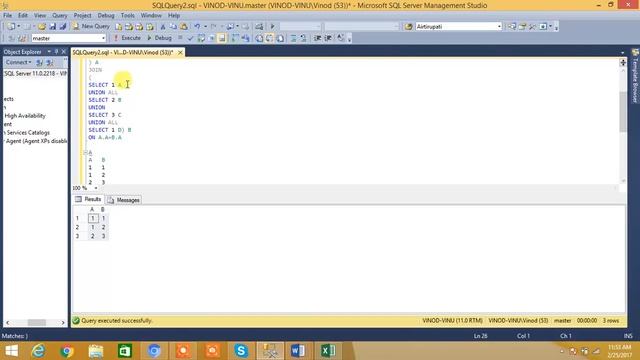640x360 pixels.
Task: Select the High Availability tree node
Action: click(x=25, y=116)
